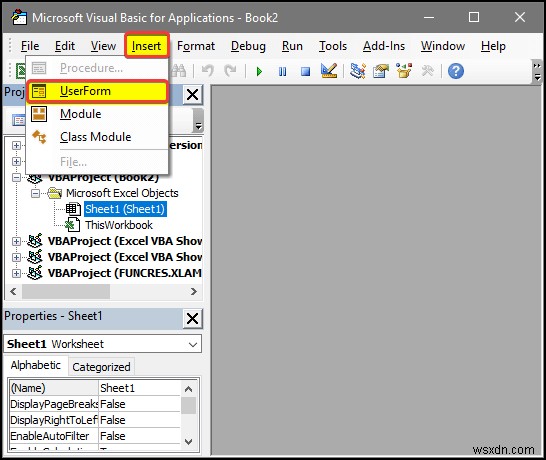Select Sheet1 (Sheet1) in project tree

[125, 209]
